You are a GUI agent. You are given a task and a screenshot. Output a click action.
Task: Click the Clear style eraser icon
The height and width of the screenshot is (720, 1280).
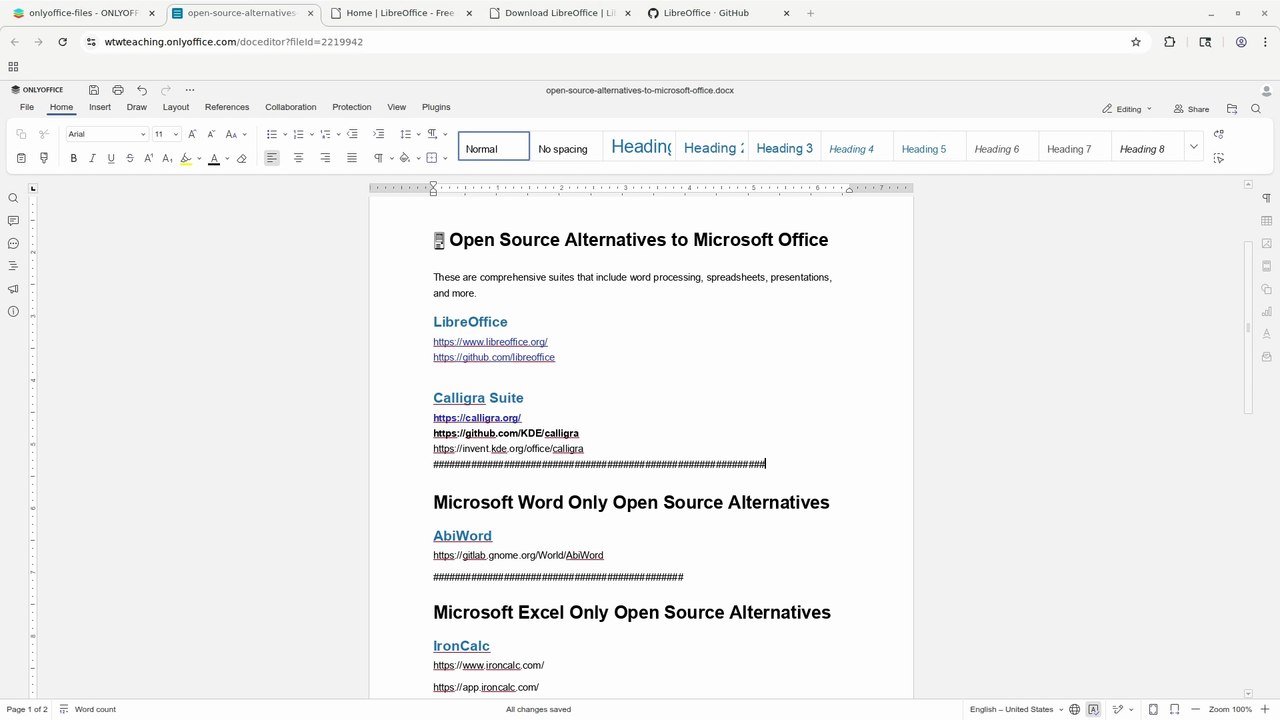241,158
